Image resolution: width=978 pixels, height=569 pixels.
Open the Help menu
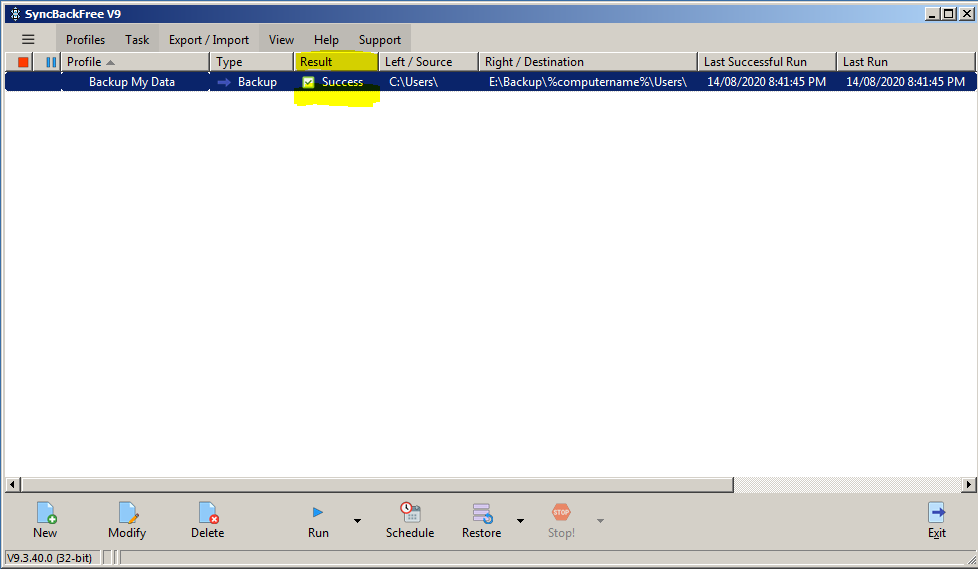coord(326,39)
